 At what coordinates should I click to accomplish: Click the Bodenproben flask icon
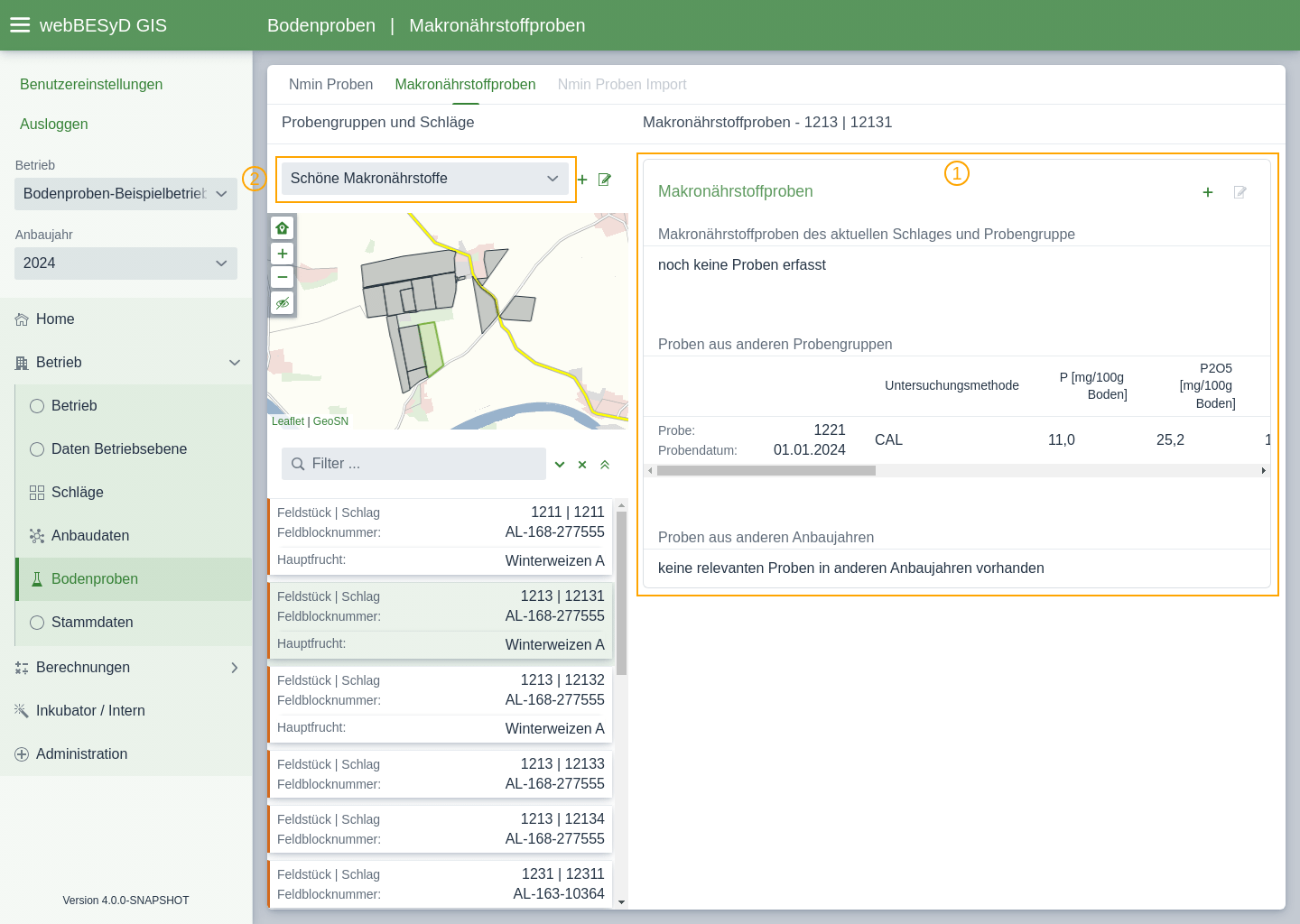click(x=37, y=579)
